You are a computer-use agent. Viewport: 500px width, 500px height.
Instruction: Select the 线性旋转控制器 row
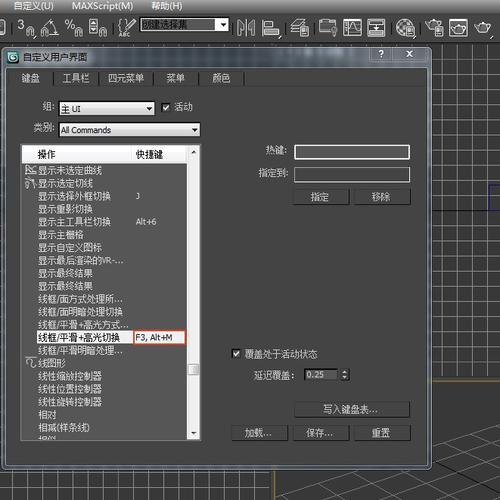tap(104, 402)
